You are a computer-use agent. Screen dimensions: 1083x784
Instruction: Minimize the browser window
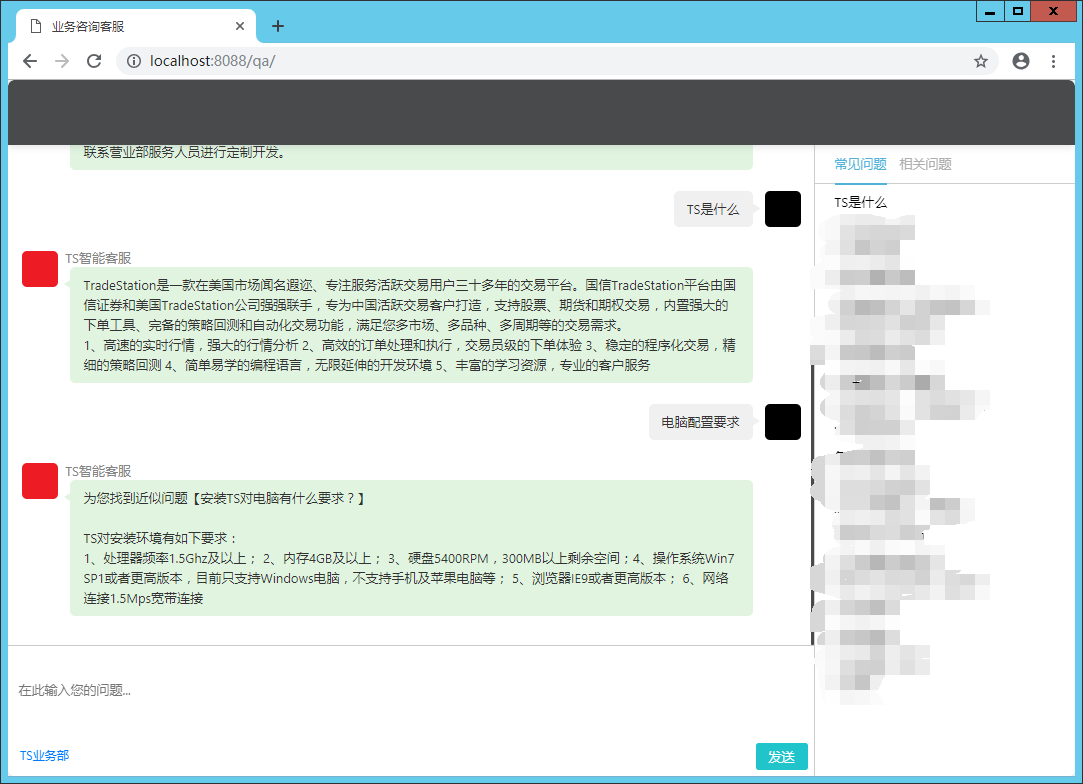(x=990, y=11)
